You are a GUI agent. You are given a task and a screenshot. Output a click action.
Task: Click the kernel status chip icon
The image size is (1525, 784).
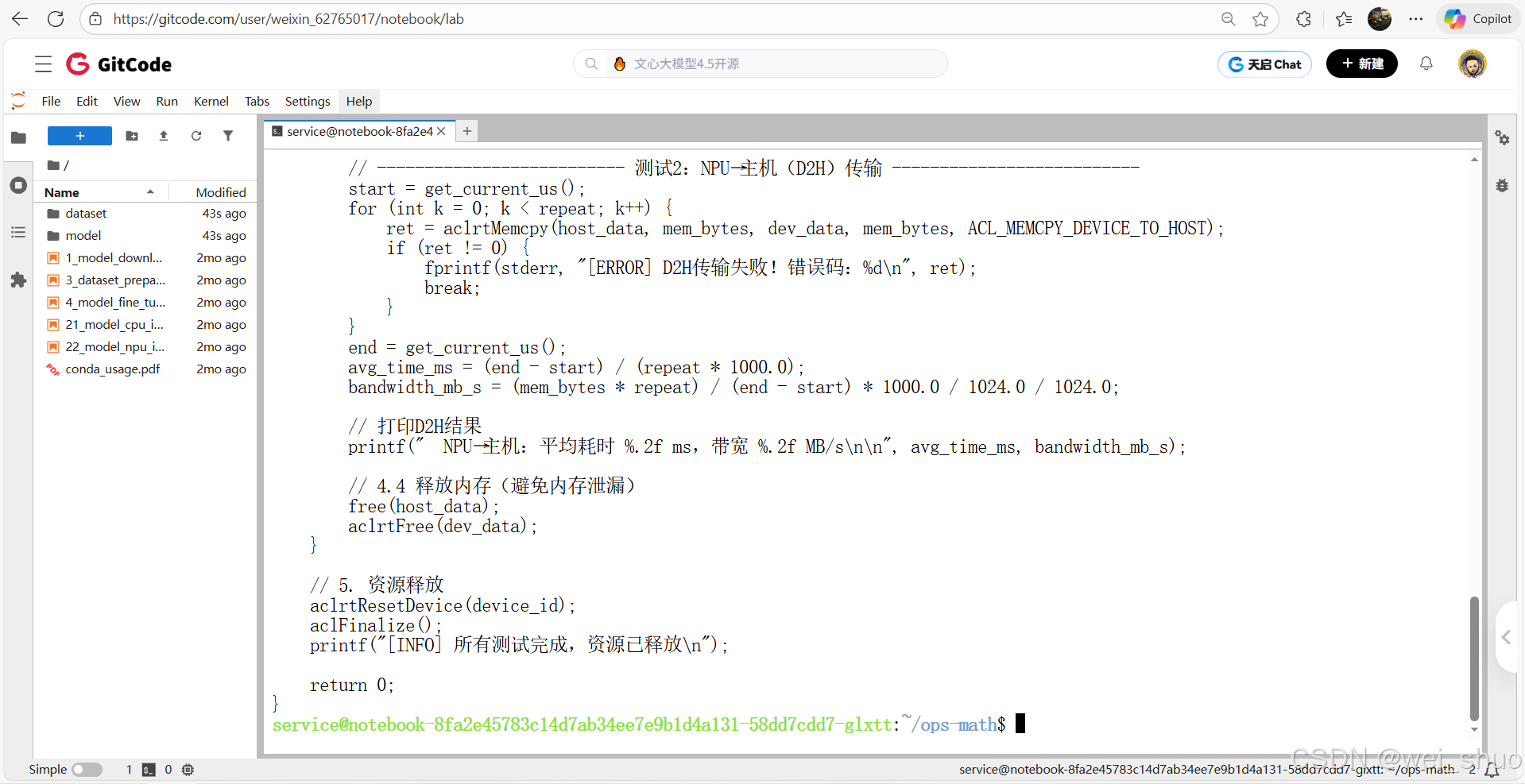(188, 770)
